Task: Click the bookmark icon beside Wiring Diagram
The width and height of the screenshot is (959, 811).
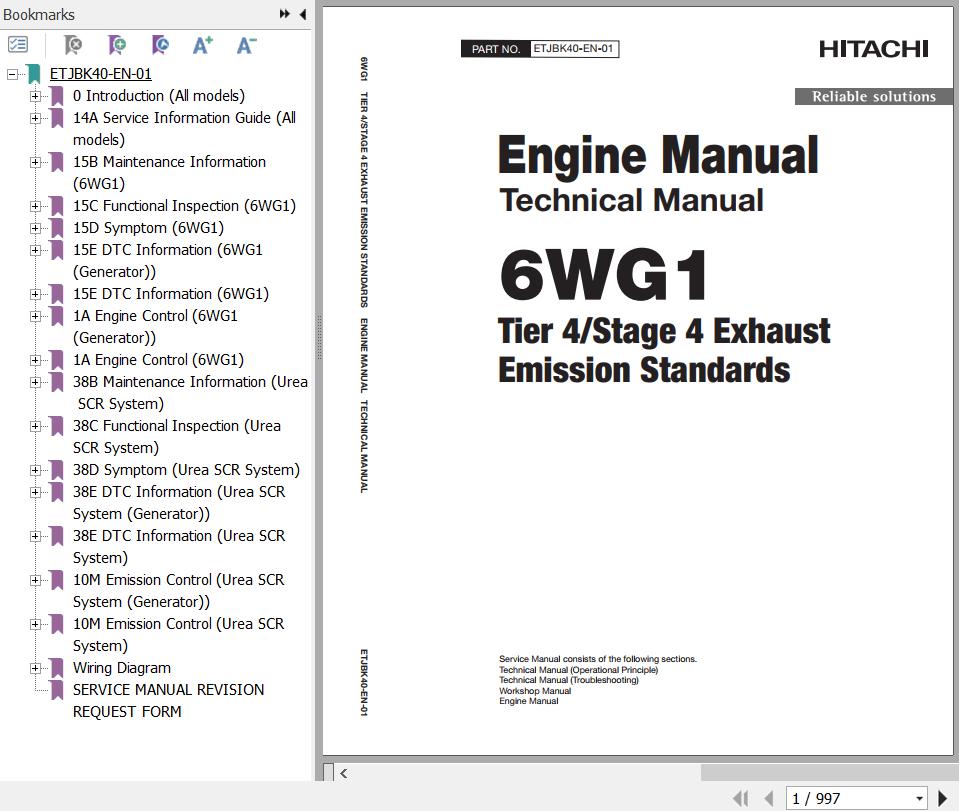Action: coord(57,668)
